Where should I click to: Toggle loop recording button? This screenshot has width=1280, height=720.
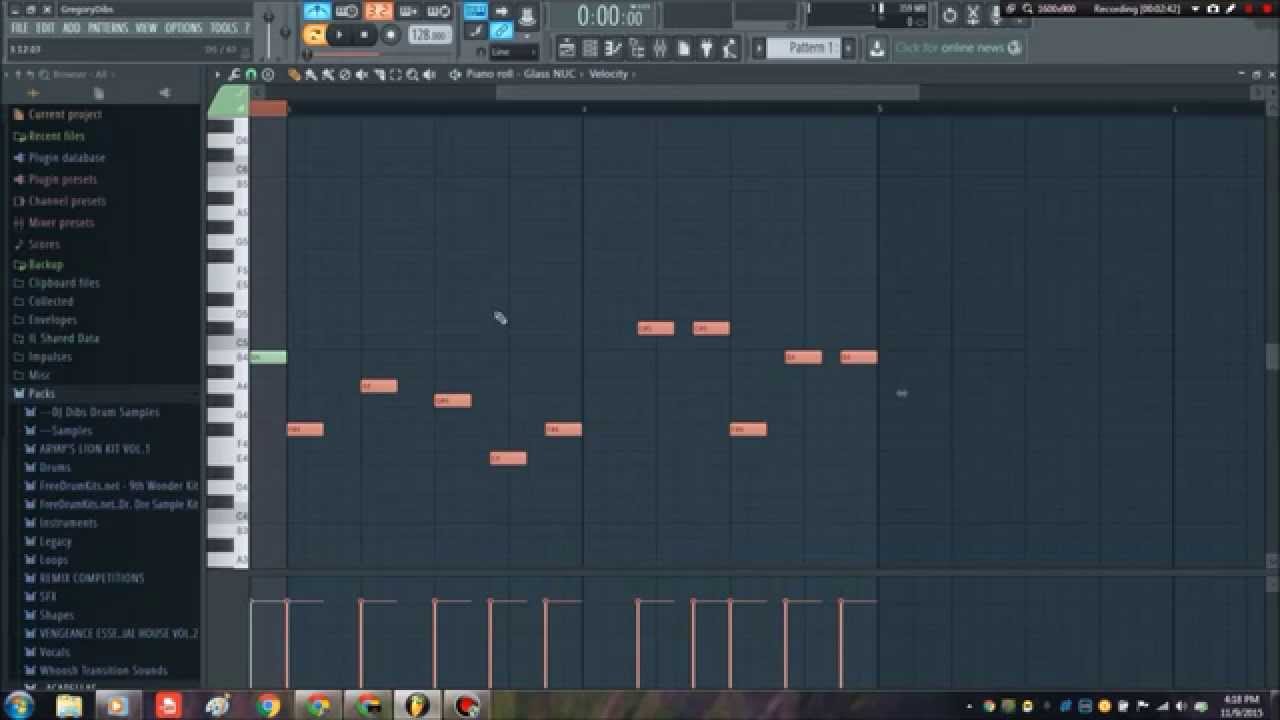(x=438, y=11)
